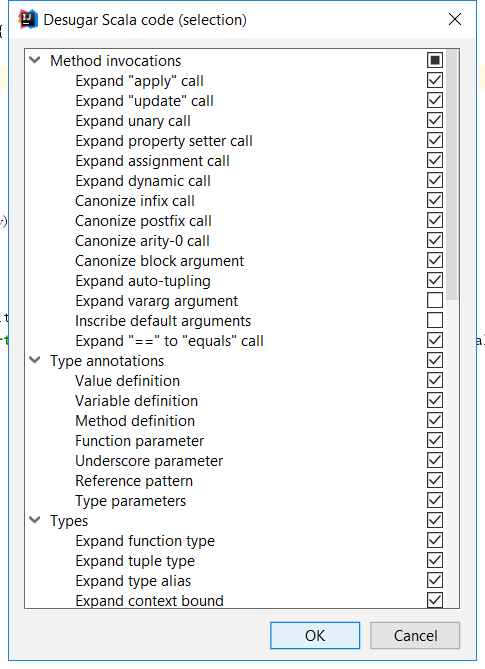Enable Inscribe default arguments checkbox

(x=435, y=320)
